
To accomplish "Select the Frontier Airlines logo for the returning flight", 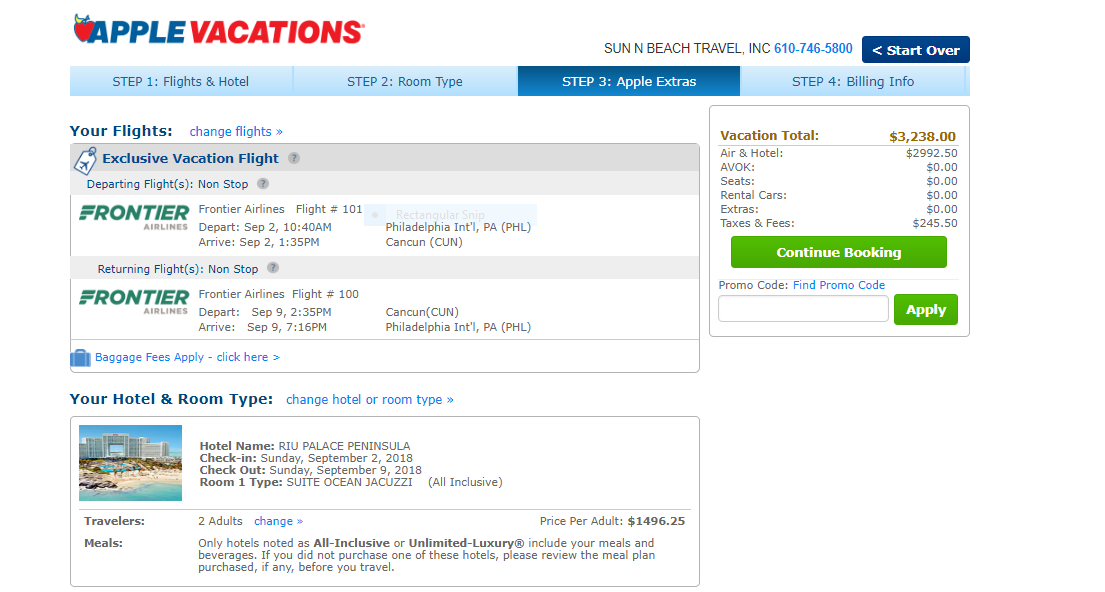I will pos(133,300).
